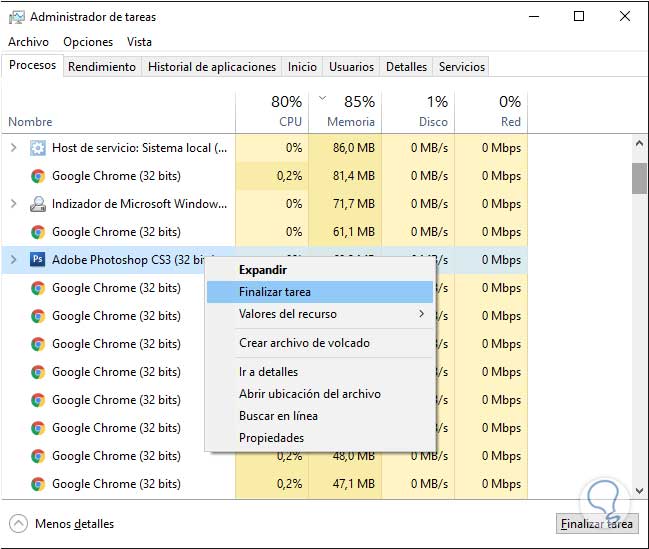Click the Host de servicio gear icon

click(x=38, y=148)
